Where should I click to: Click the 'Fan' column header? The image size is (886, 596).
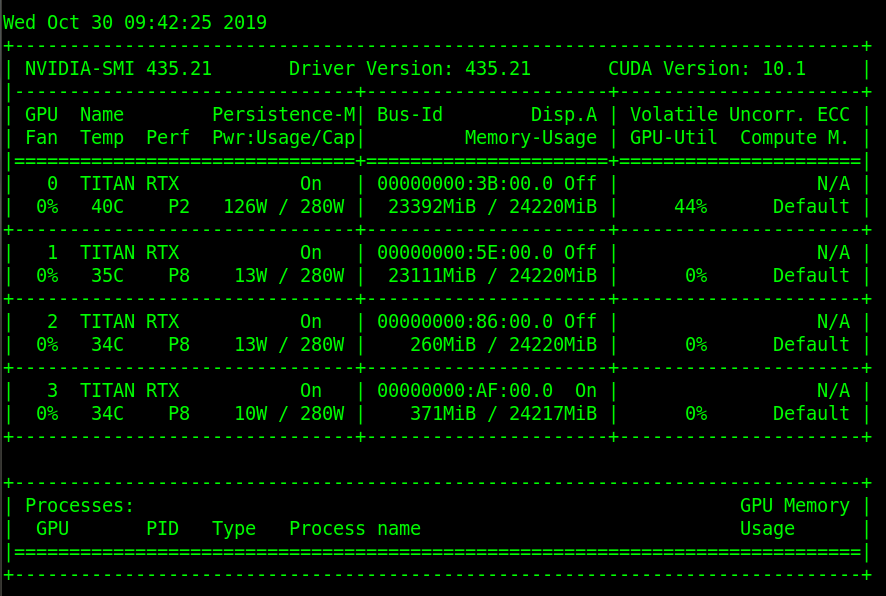[x=41, y=138]
